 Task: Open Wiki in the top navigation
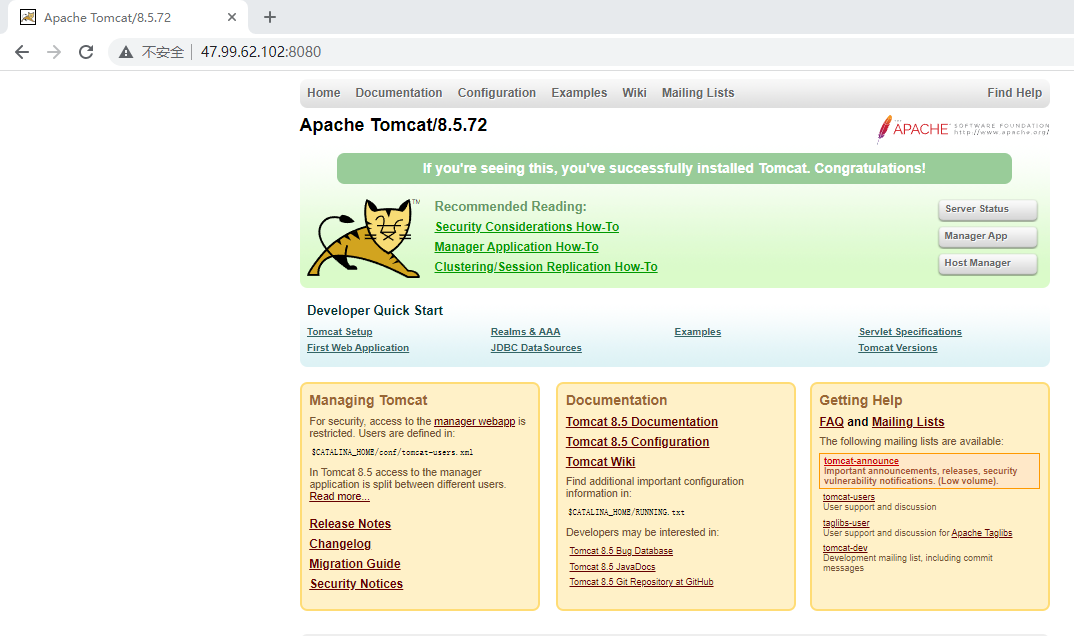point(634,92)
